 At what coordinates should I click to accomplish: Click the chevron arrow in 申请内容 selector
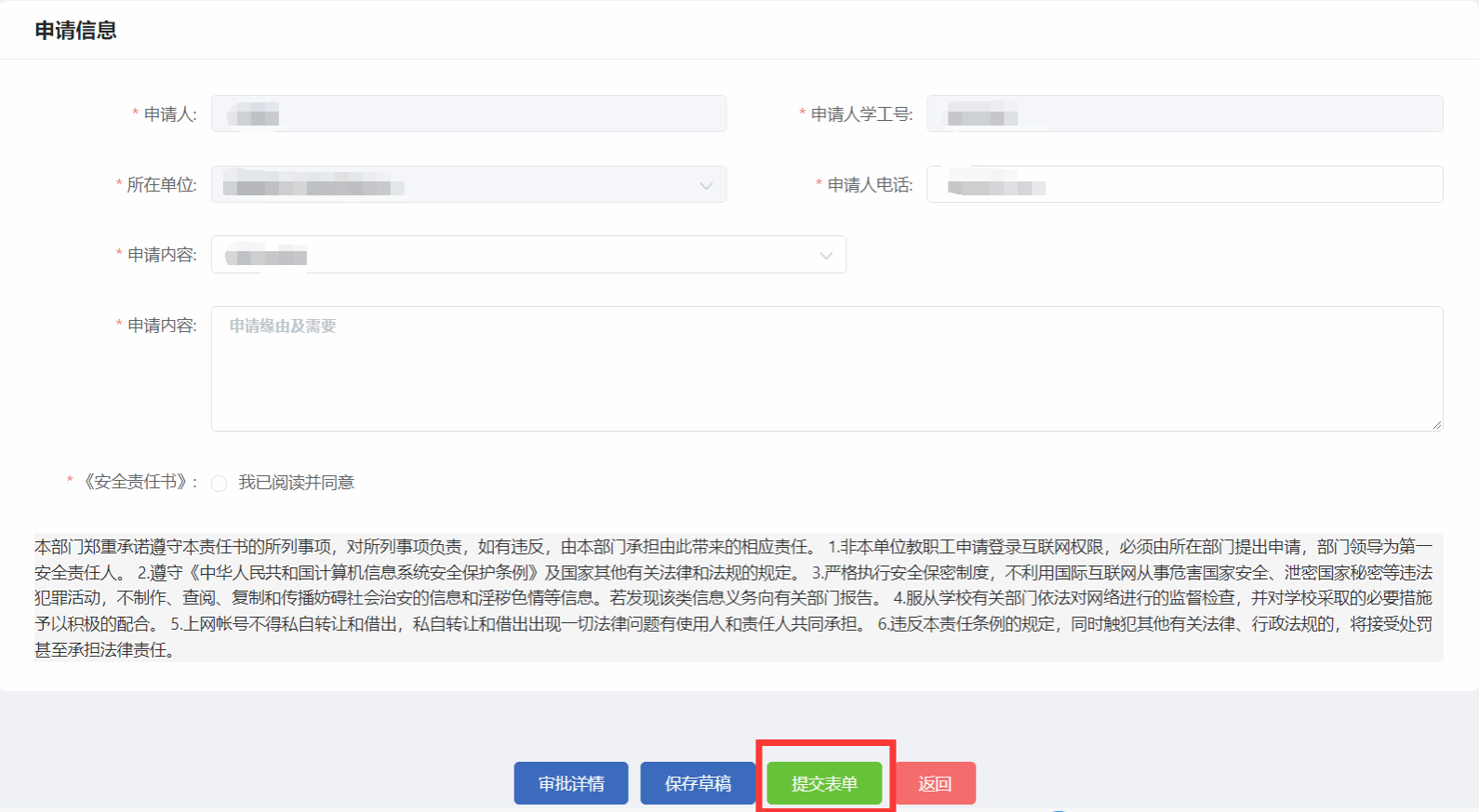(x=825, y=256)
